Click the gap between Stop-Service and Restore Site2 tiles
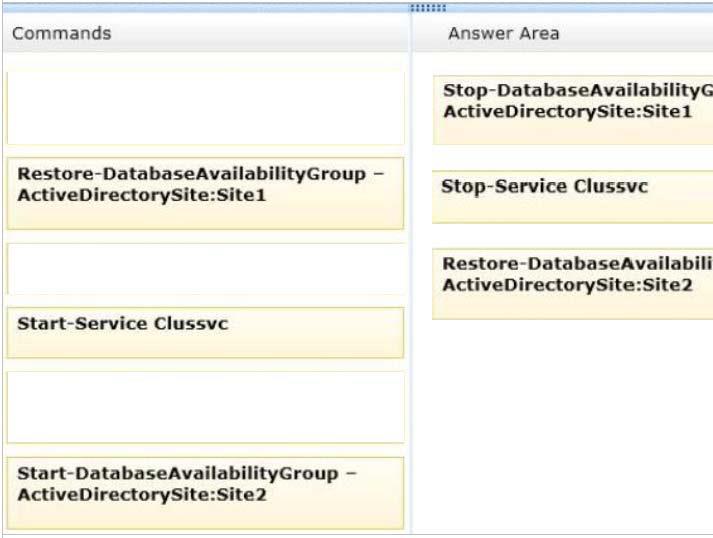 pyautogui.click(x=573, y=236)
